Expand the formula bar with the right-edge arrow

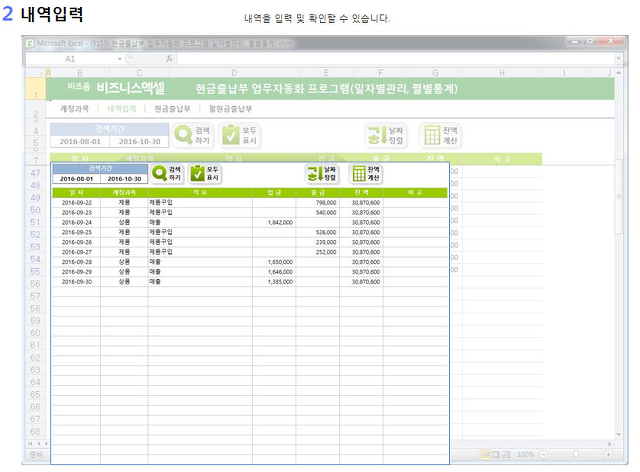(619, 58)
